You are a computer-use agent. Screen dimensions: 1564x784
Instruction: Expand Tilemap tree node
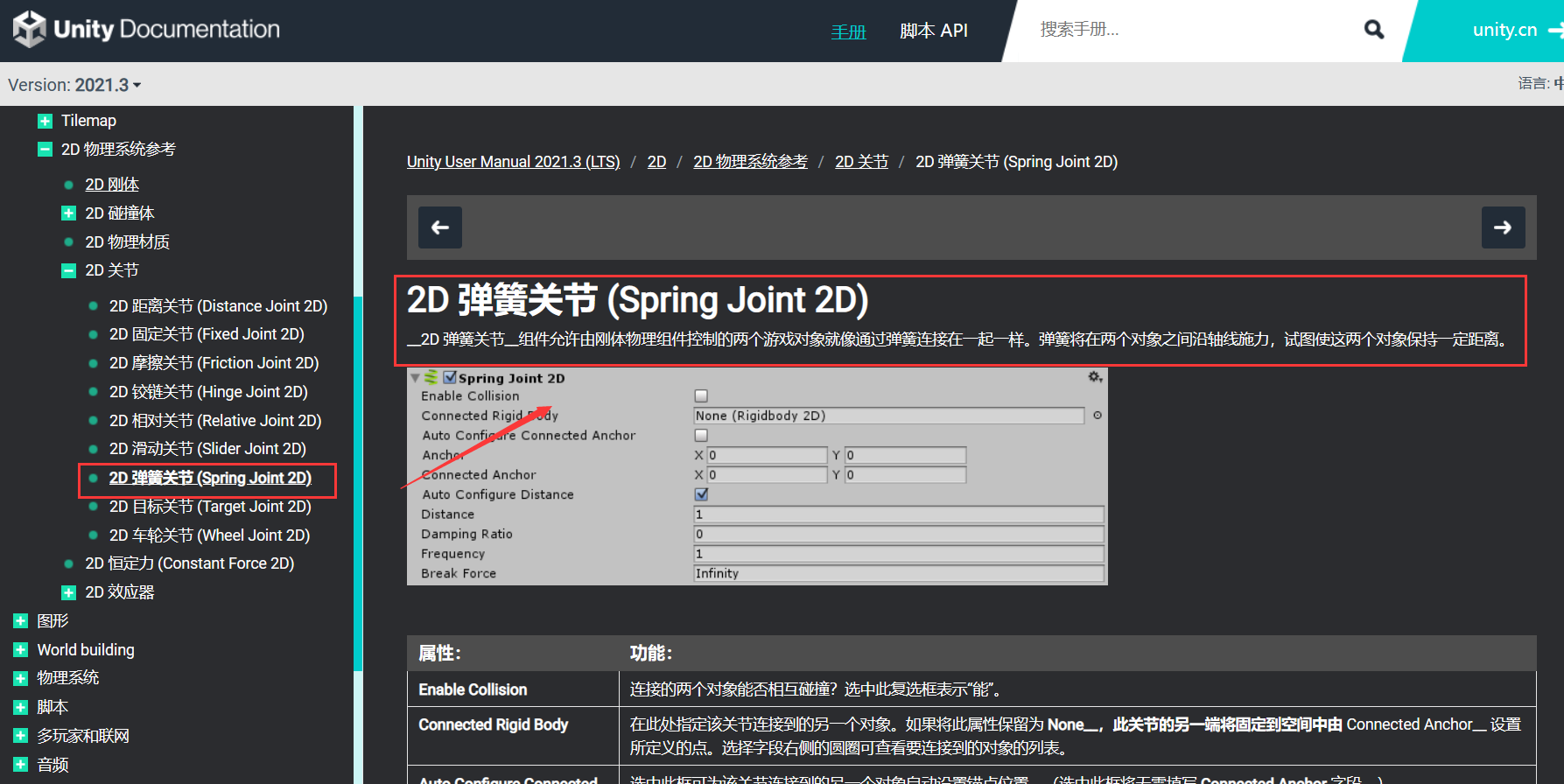46,121
